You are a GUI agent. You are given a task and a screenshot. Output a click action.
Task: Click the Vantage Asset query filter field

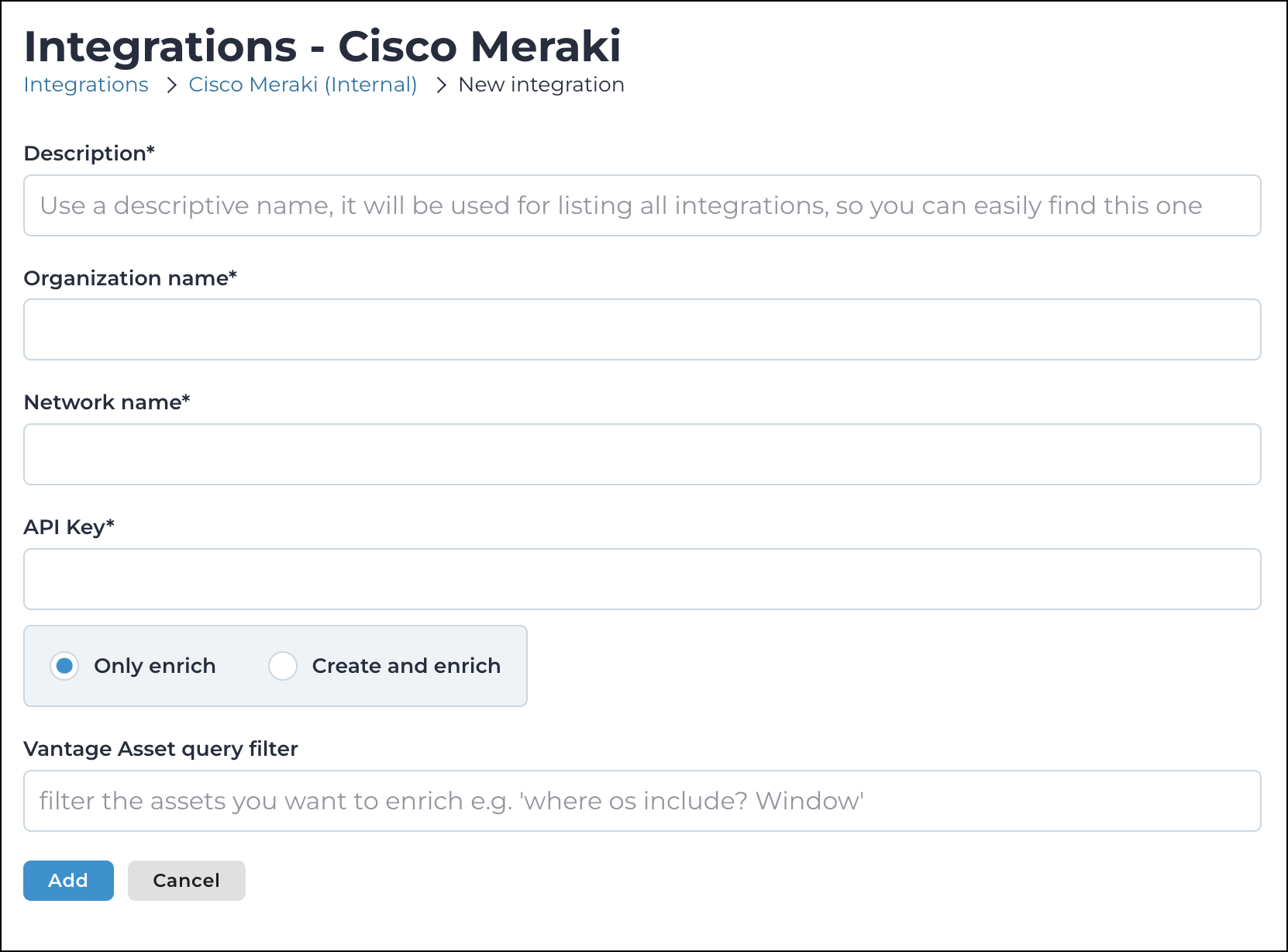642,801
